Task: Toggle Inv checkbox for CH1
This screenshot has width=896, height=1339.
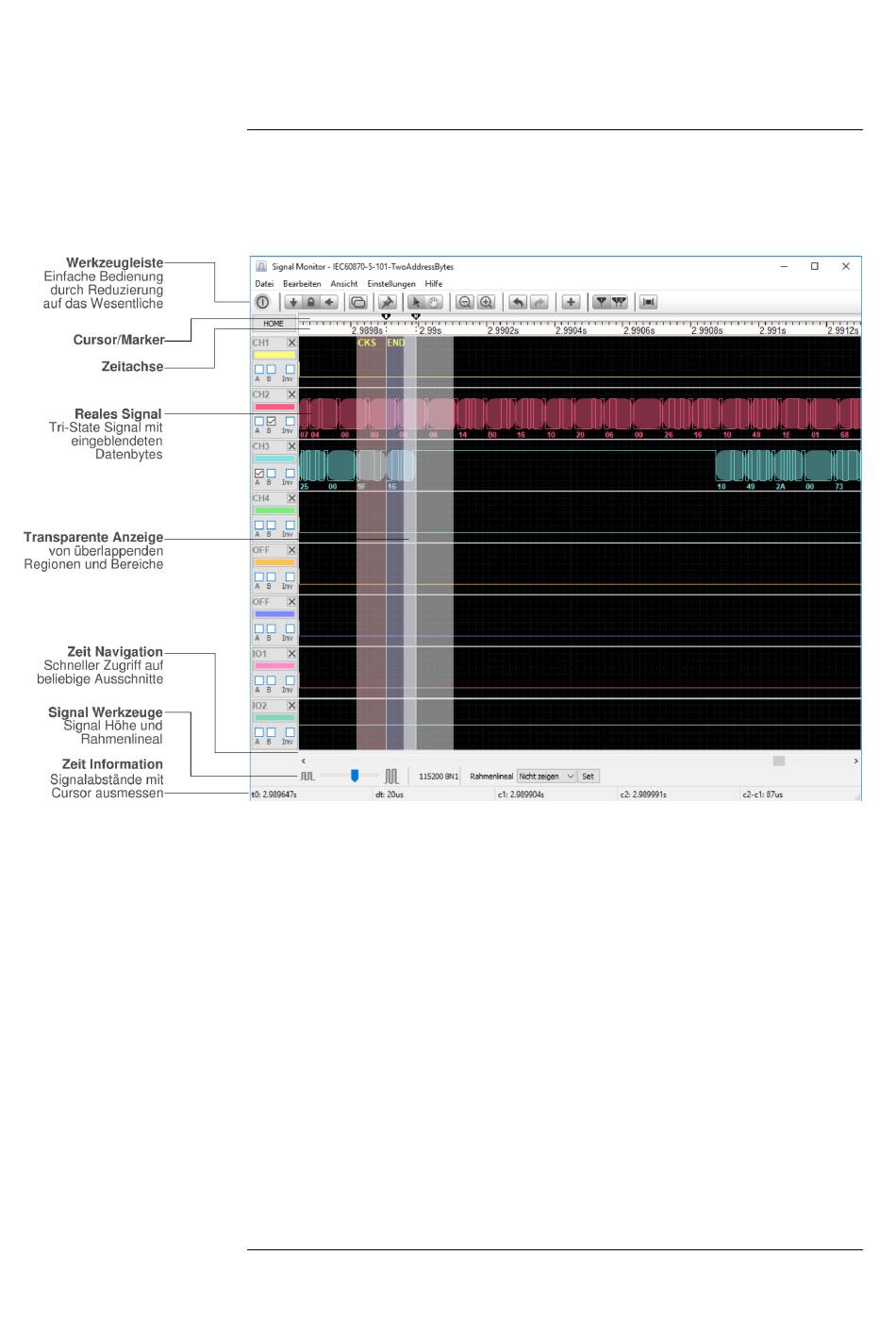Action: coord(290,369)
